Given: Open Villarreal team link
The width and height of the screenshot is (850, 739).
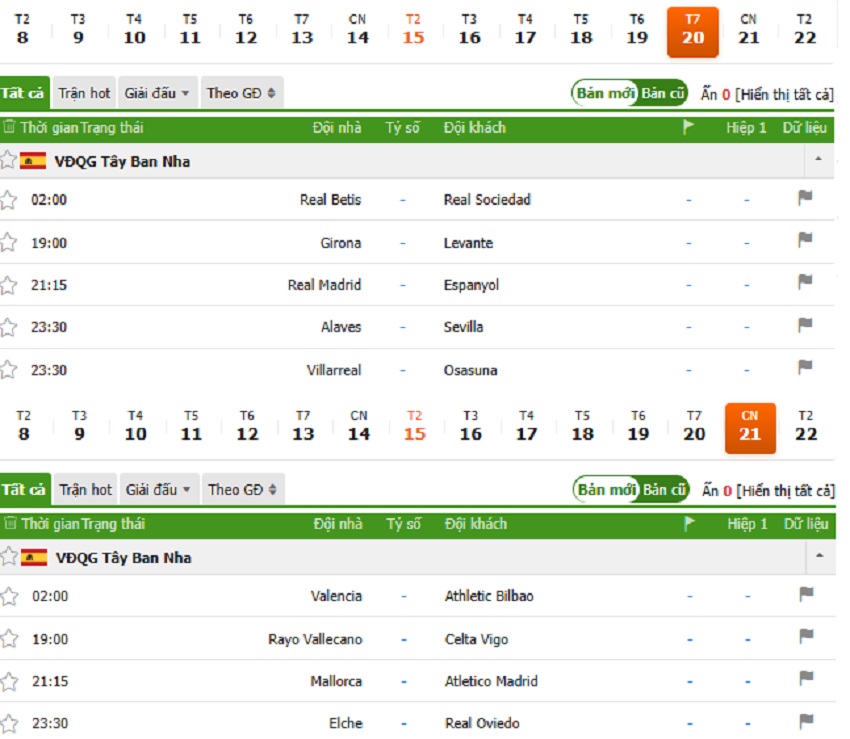Looking at the screenshot, I should (334, 370).
